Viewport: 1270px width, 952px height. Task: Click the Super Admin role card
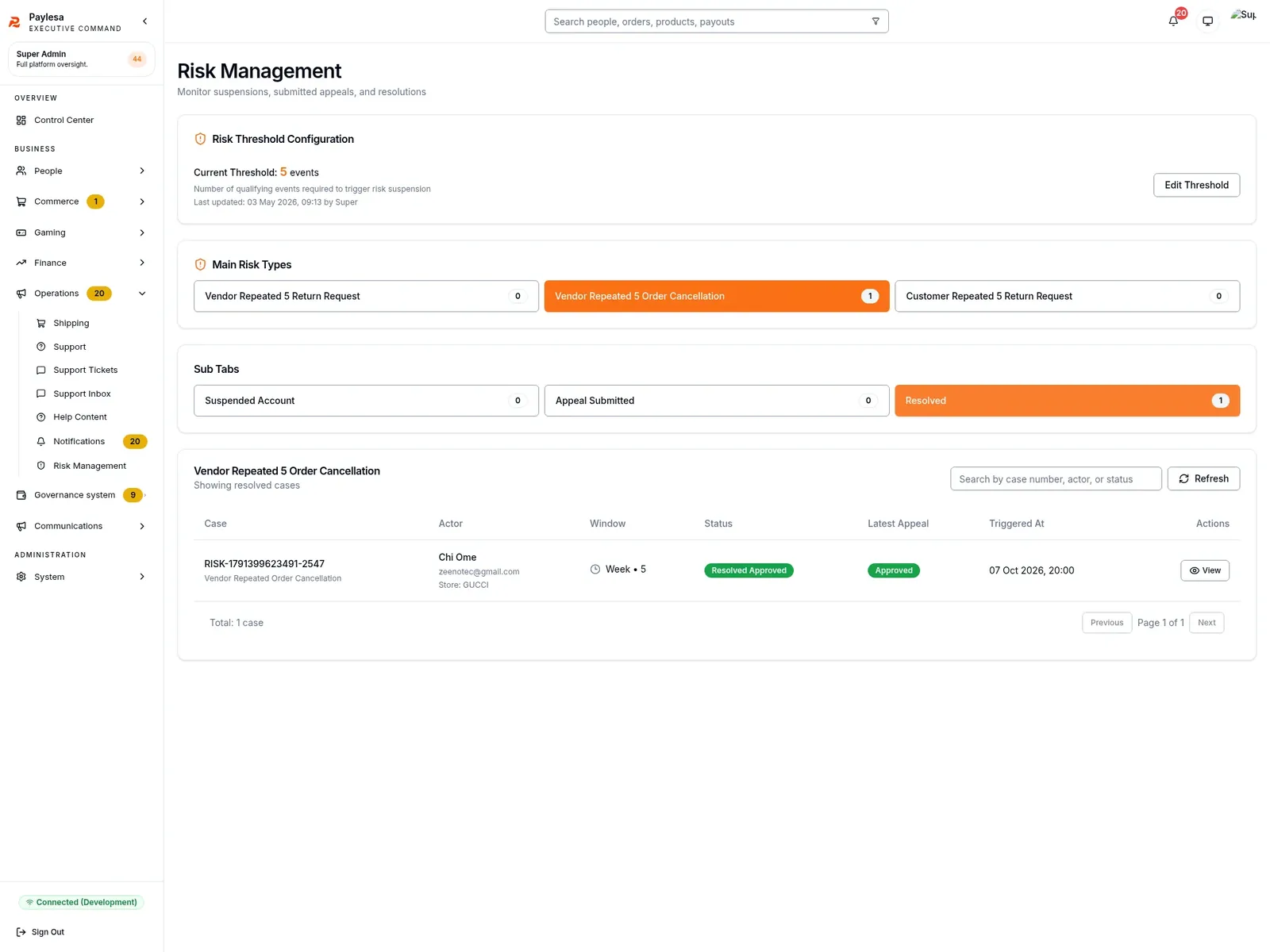pos(81,59)
